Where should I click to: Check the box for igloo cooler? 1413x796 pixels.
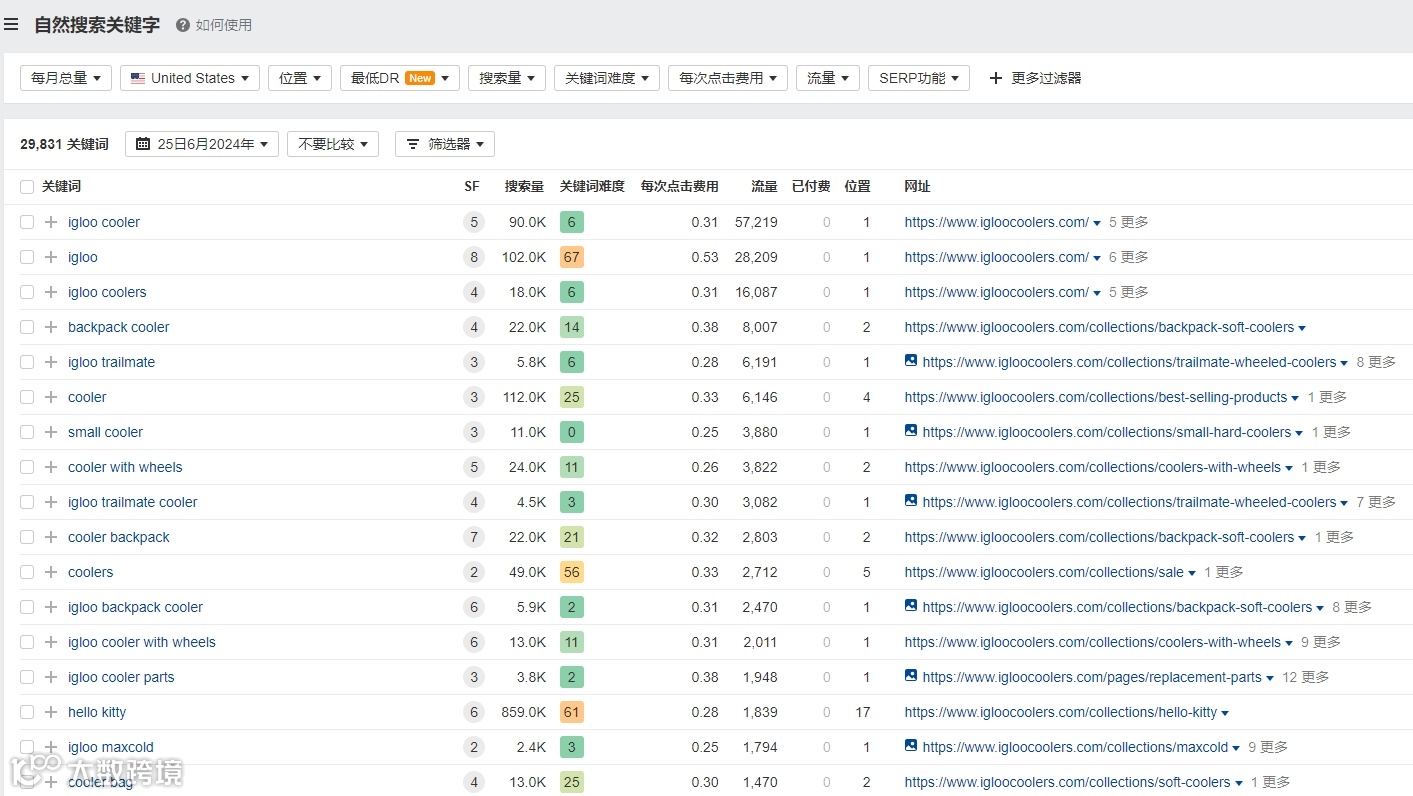point(27,222)
